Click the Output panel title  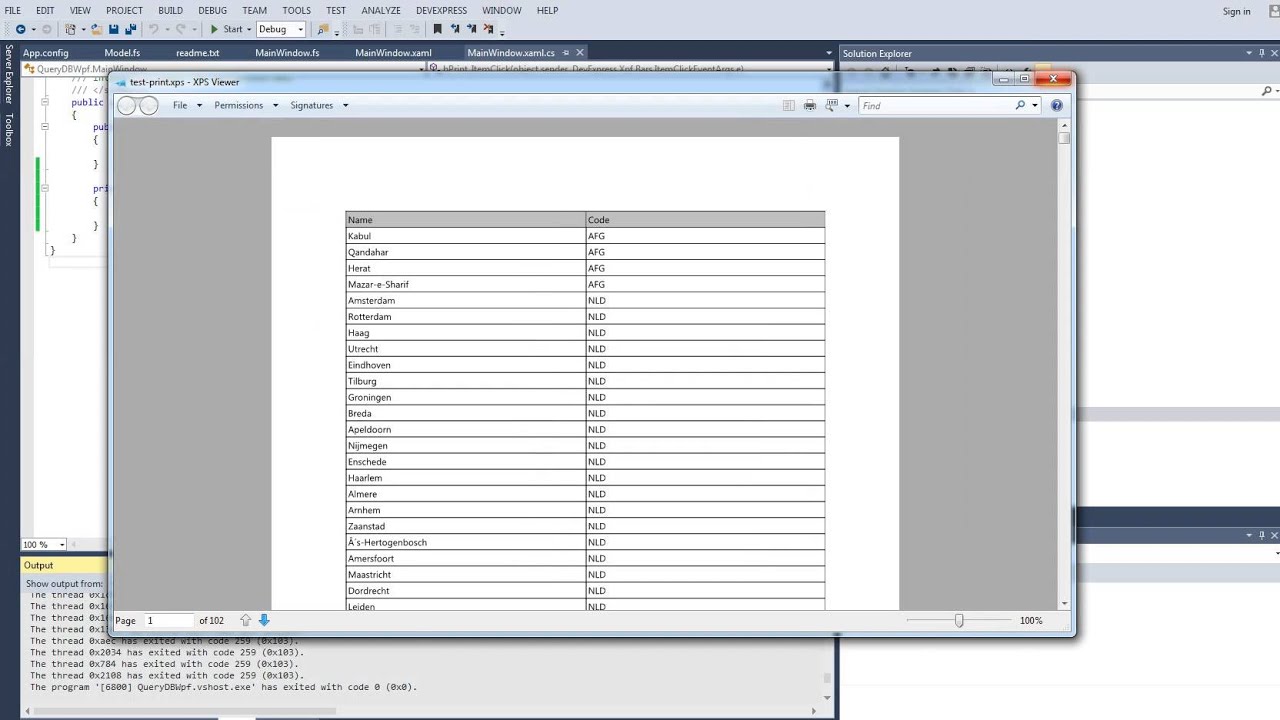click(39, 565)
